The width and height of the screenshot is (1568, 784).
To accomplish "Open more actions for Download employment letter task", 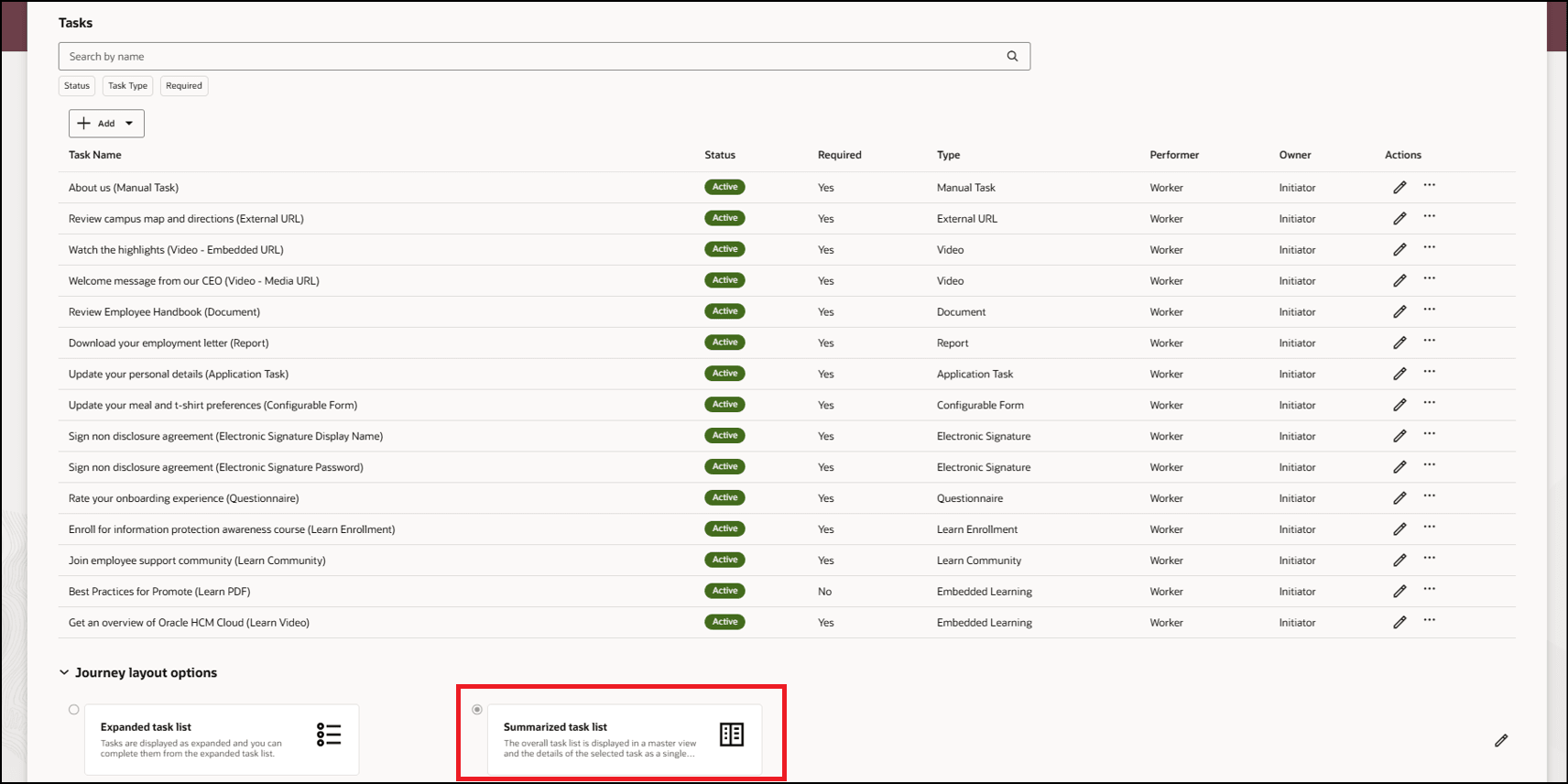I will 1430,342.
